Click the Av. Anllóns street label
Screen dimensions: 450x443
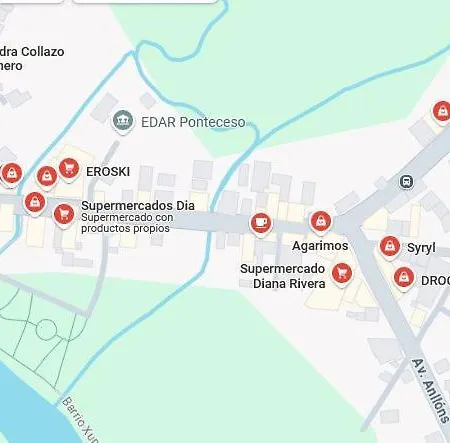430,391
